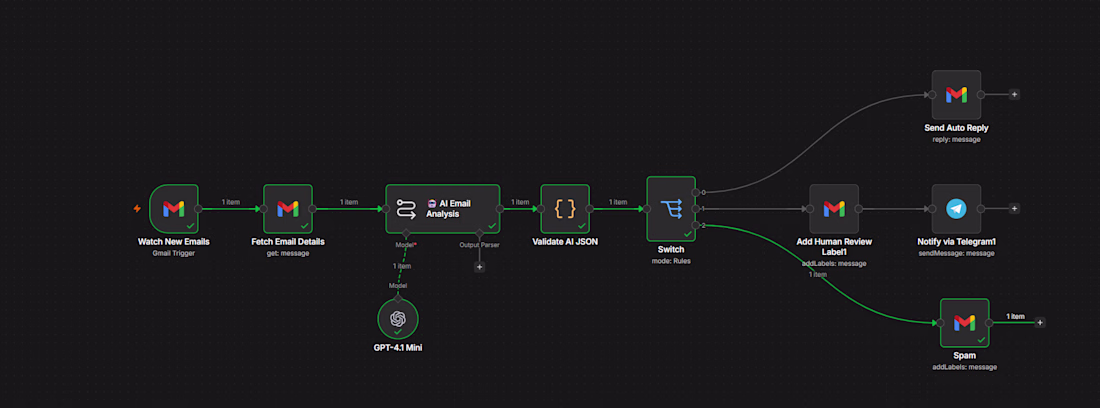This screenshot has width=1100, height=408.
Task: Click the 'Gmail Trigger' subtitle text
Action: click(174, 253)
